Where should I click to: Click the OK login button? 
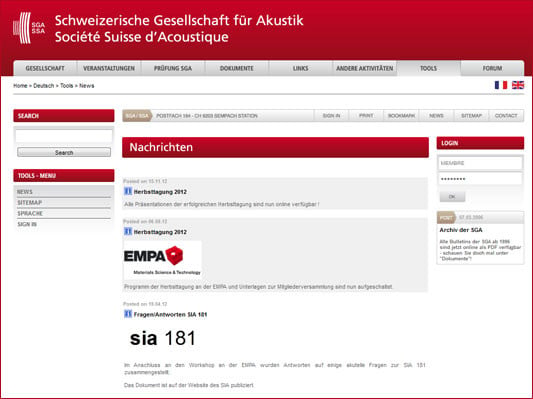(452, 196)
